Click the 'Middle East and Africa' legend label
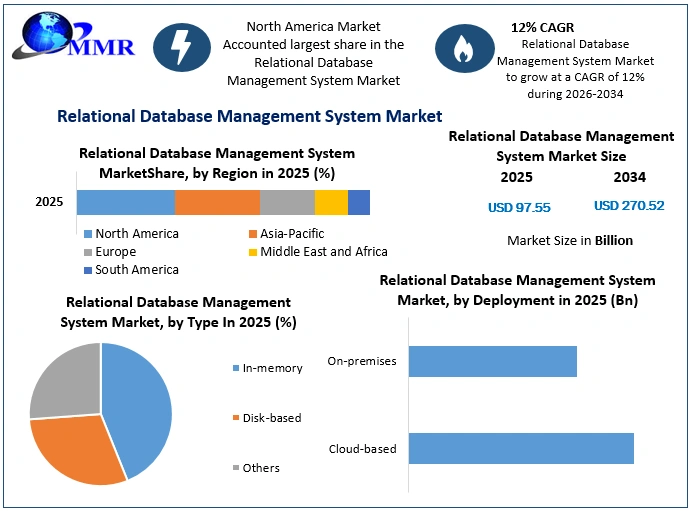The width and height of the screenshot is (689, 511). tap(324, 252)
